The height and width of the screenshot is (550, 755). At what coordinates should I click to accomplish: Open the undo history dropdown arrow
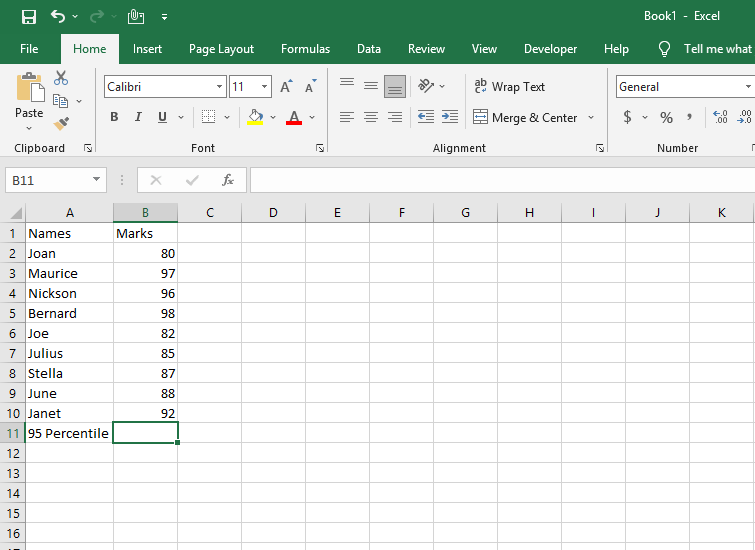tap(75, 17)
